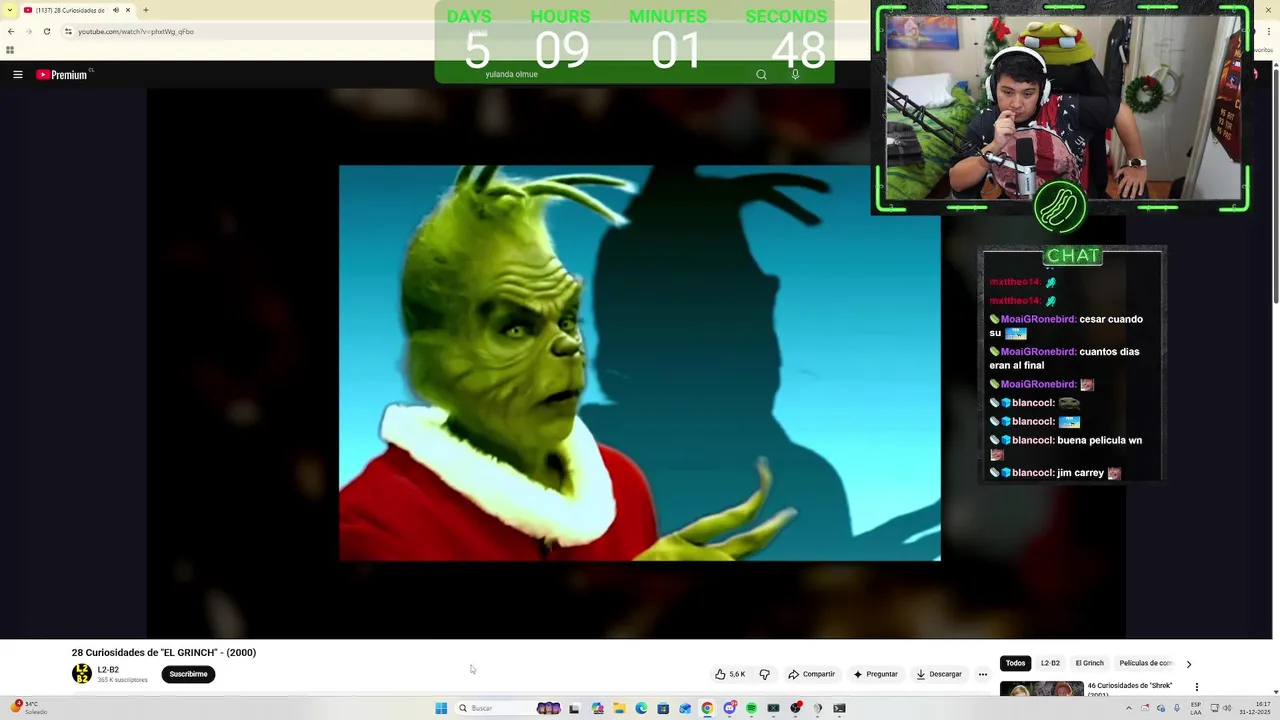Go to YouTube Premium home logo
This screenshot has height=720, width=1280.
[64, 74]
